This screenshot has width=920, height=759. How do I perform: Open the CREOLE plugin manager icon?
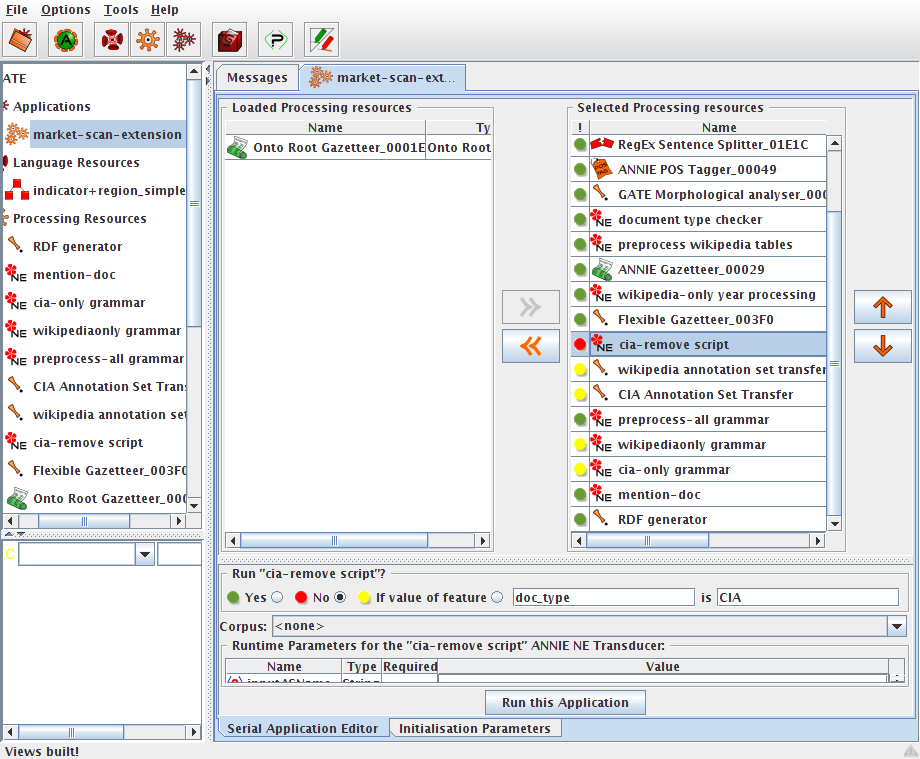(275, 40)
